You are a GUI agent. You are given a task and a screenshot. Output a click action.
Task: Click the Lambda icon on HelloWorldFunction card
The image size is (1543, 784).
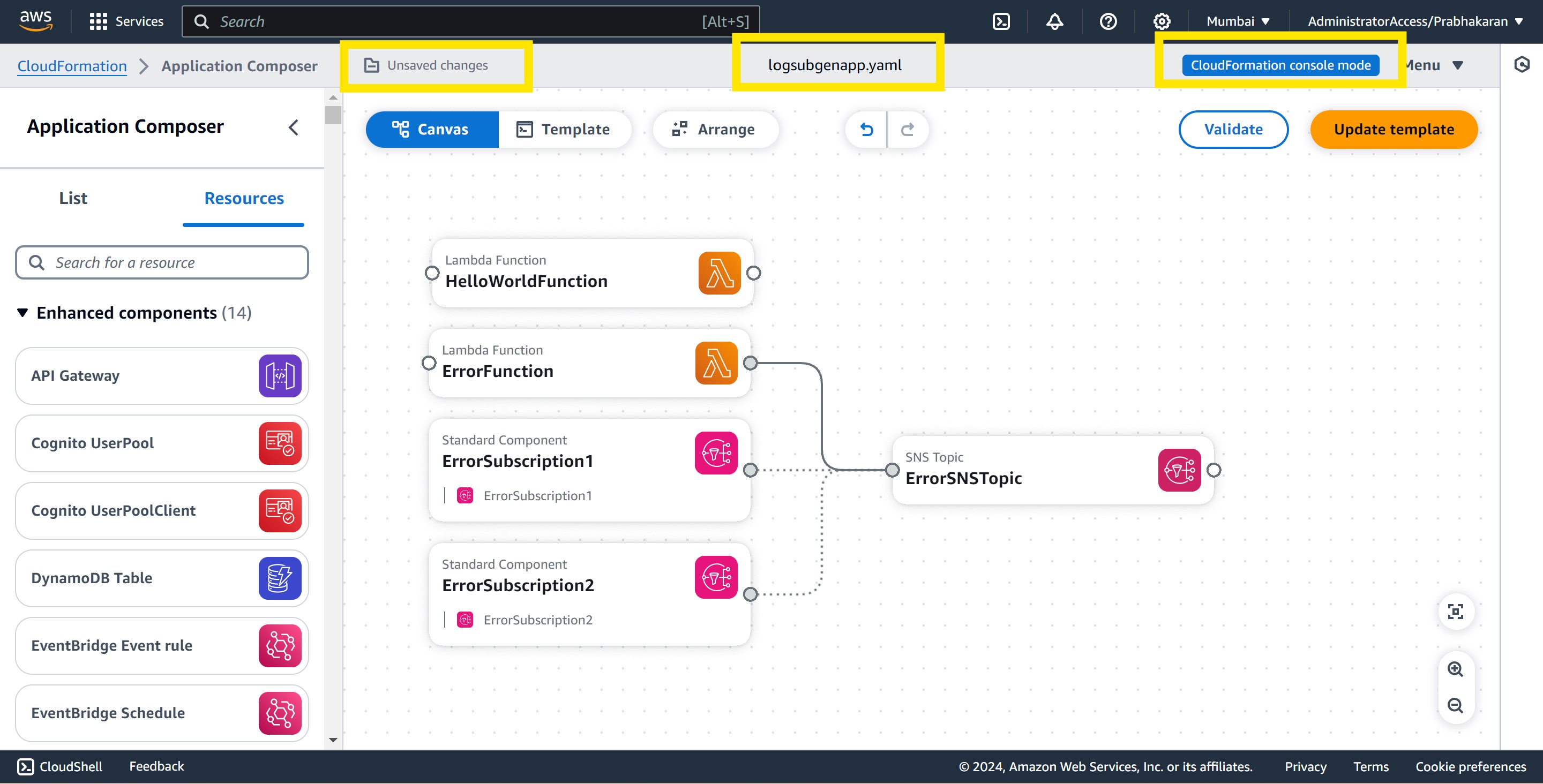(721, 273)
